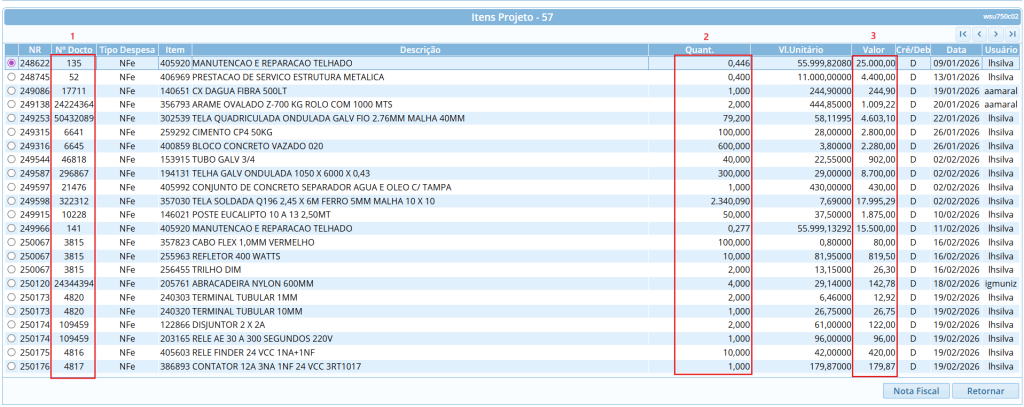Click the Quant. column header
Screen dimensions: 1024x407
698,49
